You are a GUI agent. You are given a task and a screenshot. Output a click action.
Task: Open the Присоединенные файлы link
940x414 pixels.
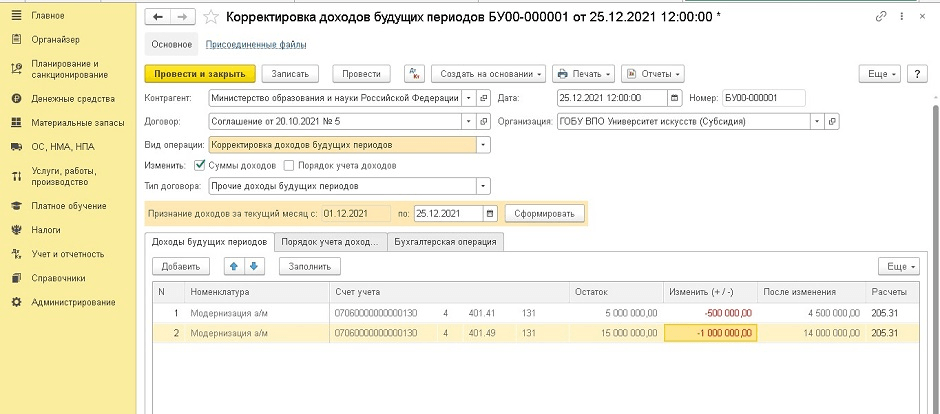[255, 44]
